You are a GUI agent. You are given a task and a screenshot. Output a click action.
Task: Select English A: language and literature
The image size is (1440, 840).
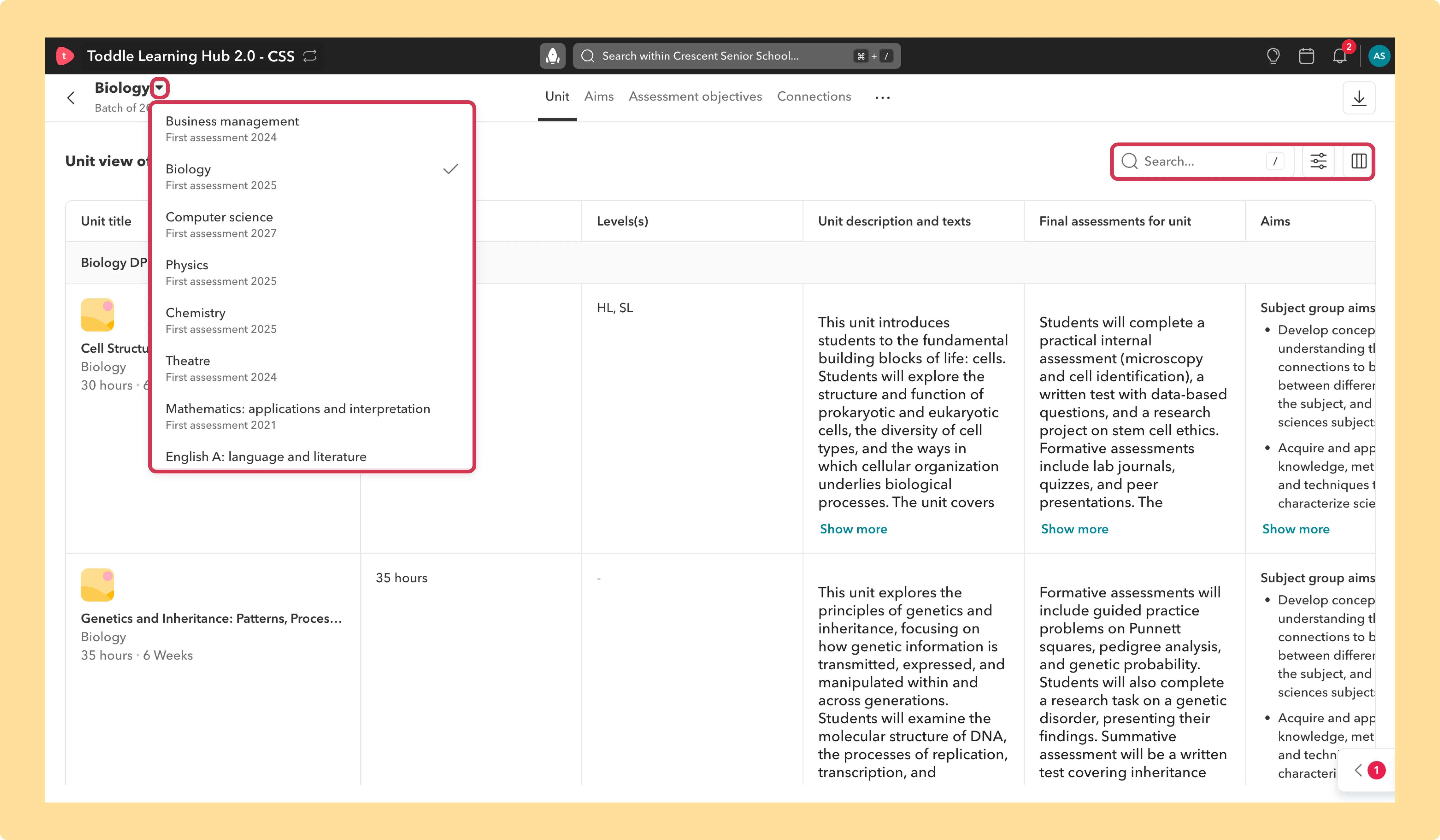point(312,457)
